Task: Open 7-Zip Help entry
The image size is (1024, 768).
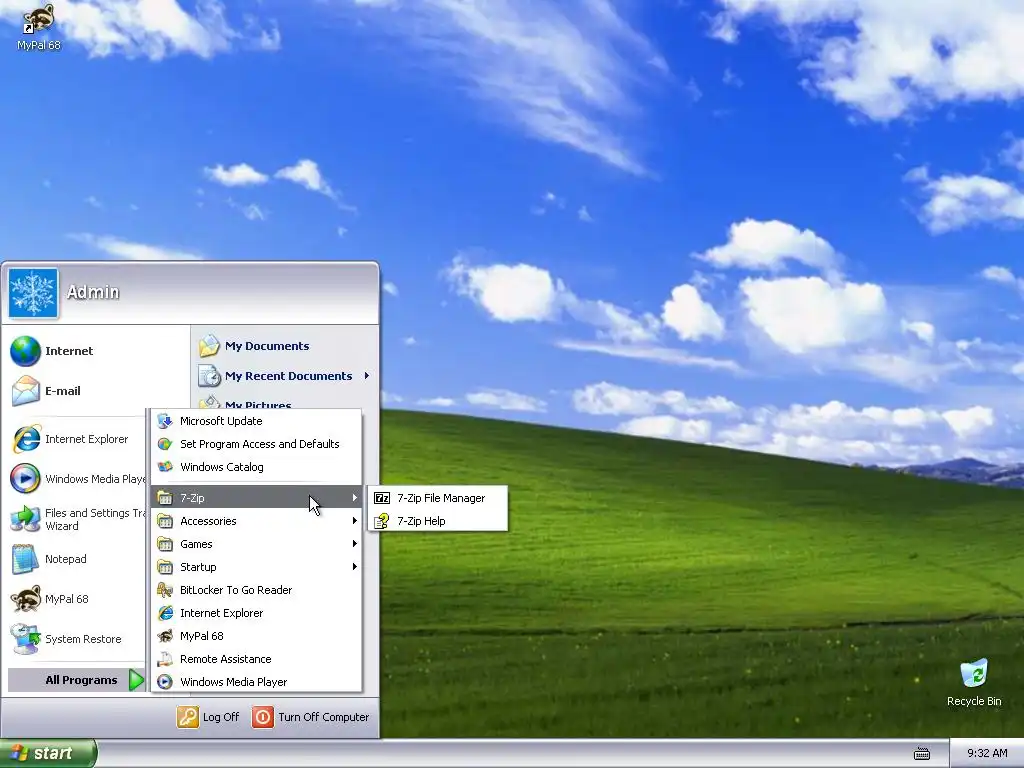Action: (x=438, y=520)
